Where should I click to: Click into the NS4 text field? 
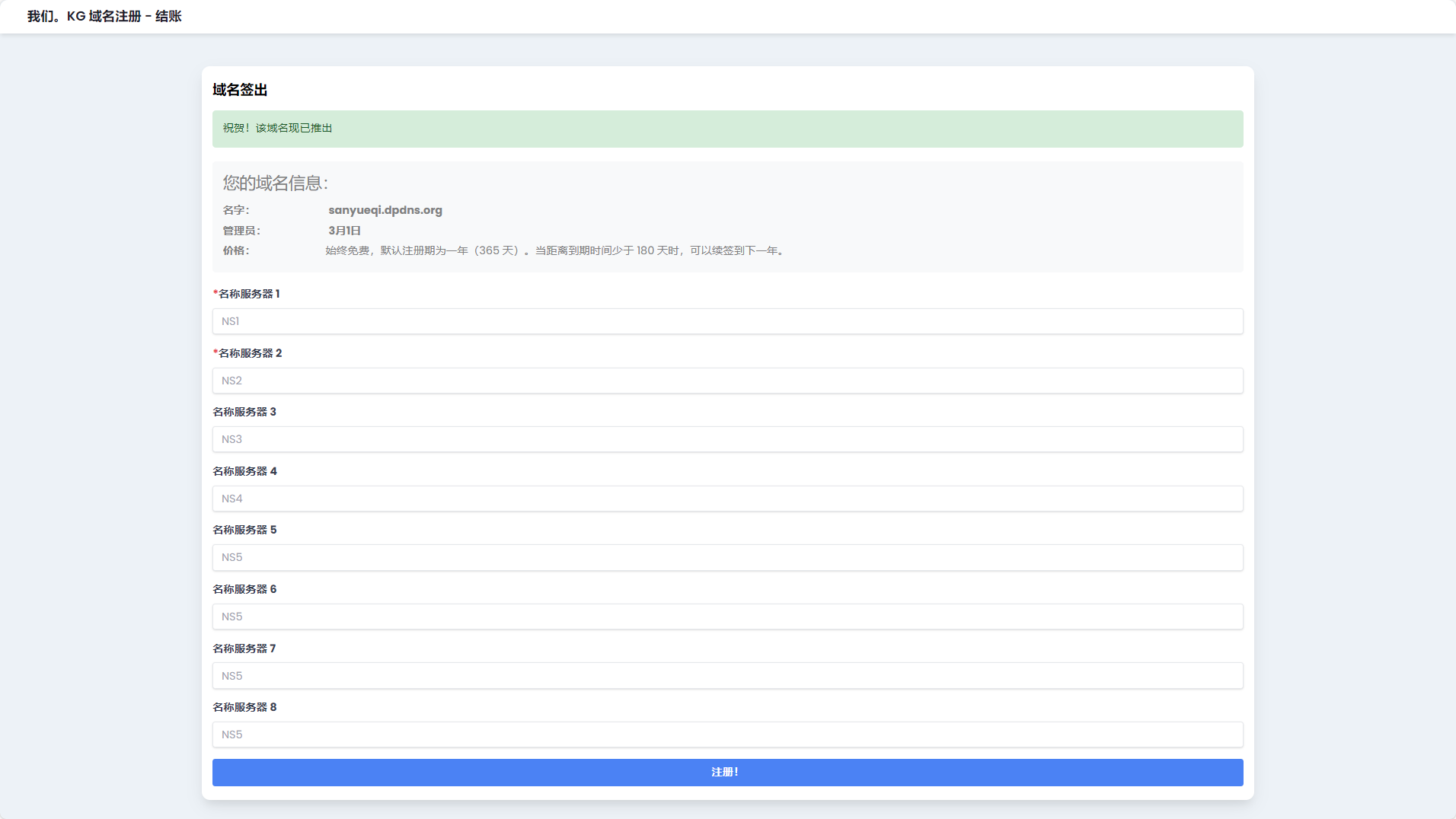(727, 499)
